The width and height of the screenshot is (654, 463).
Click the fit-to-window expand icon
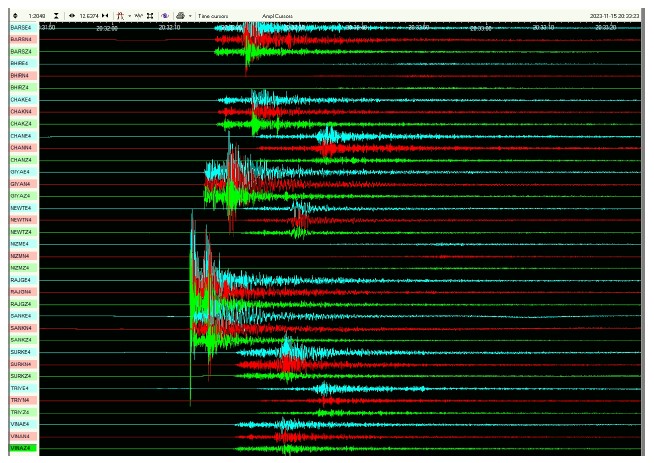(x=150, y=16)
